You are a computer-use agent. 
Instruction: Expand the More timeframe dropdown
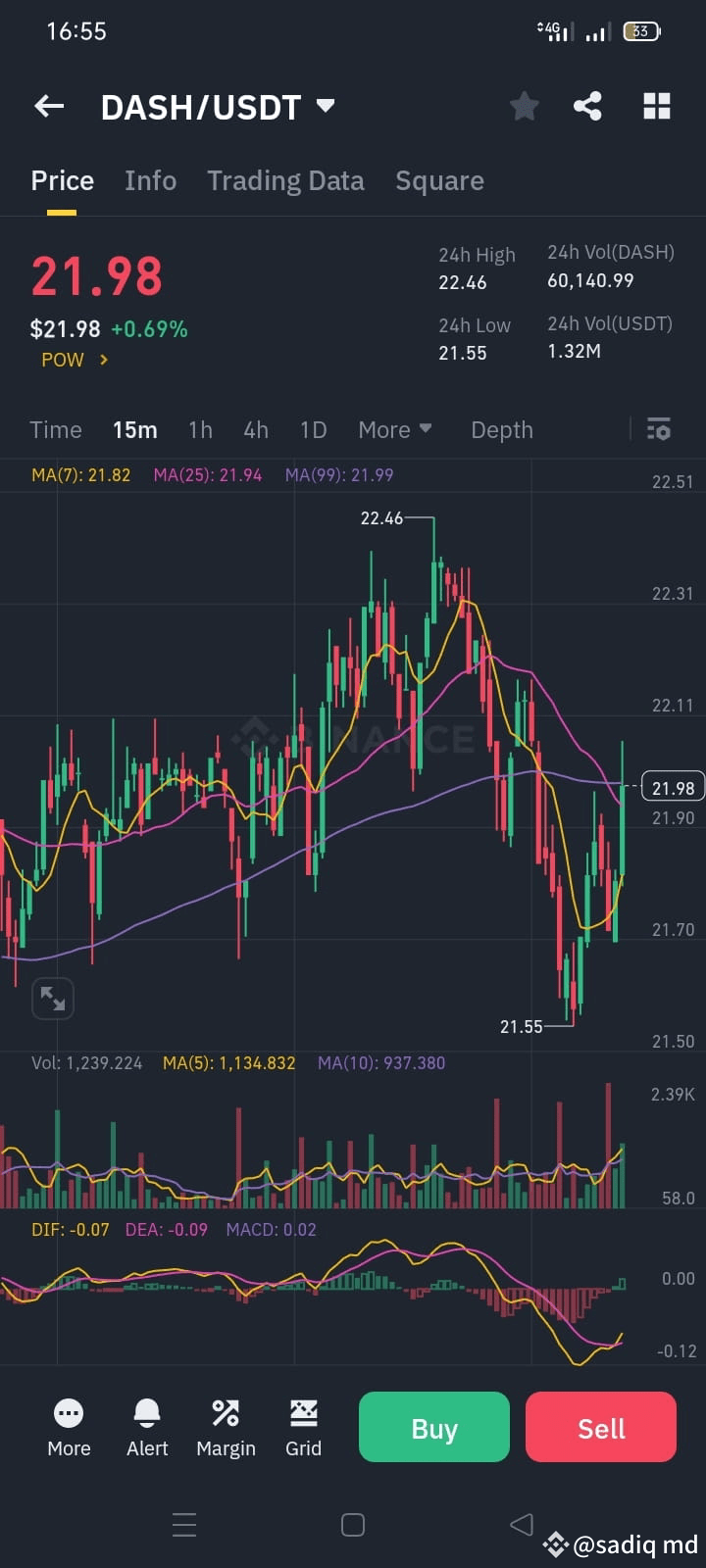click(x=395, y=429)
